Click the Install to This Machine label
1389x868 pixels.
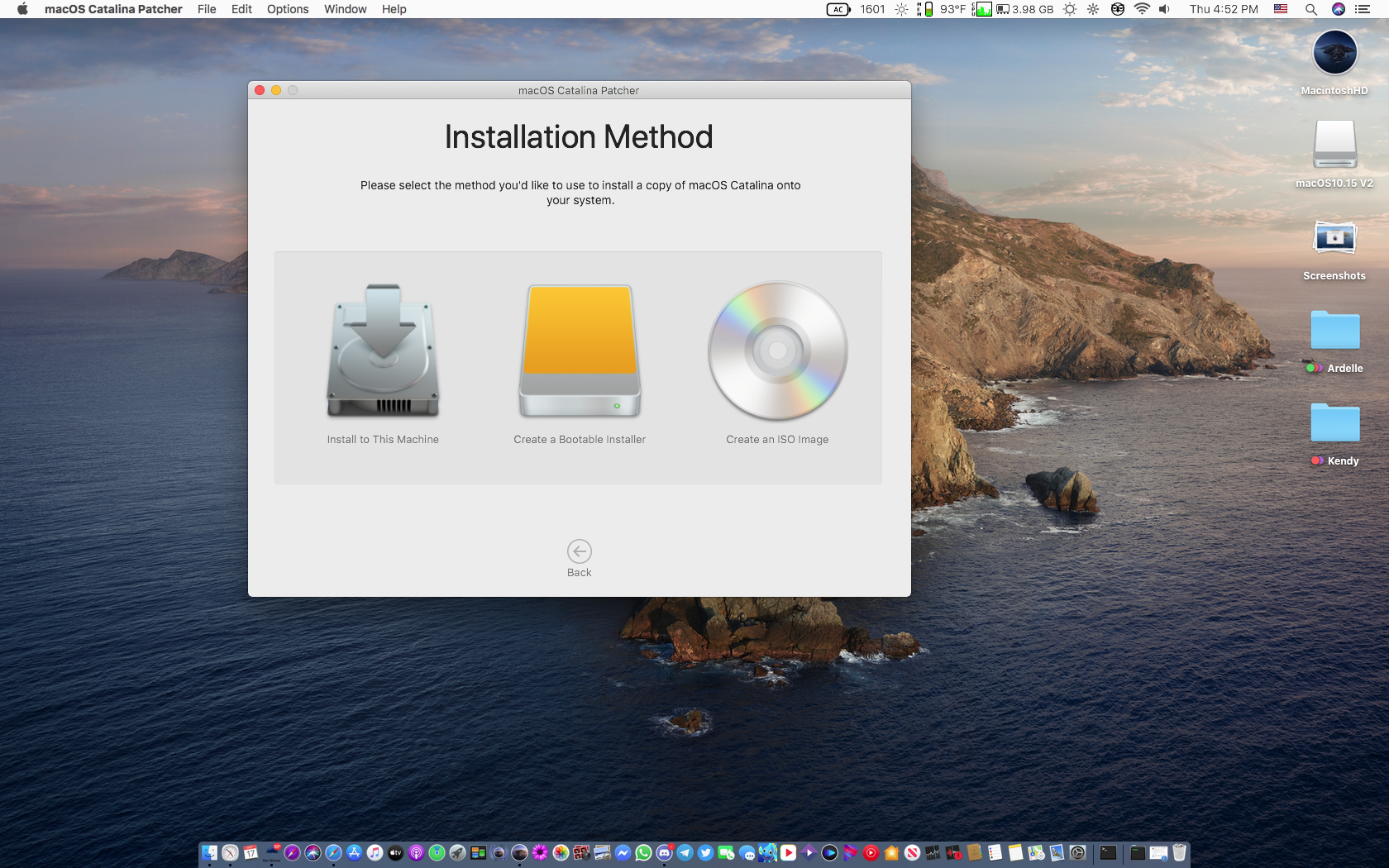click(x=383, y=440)
